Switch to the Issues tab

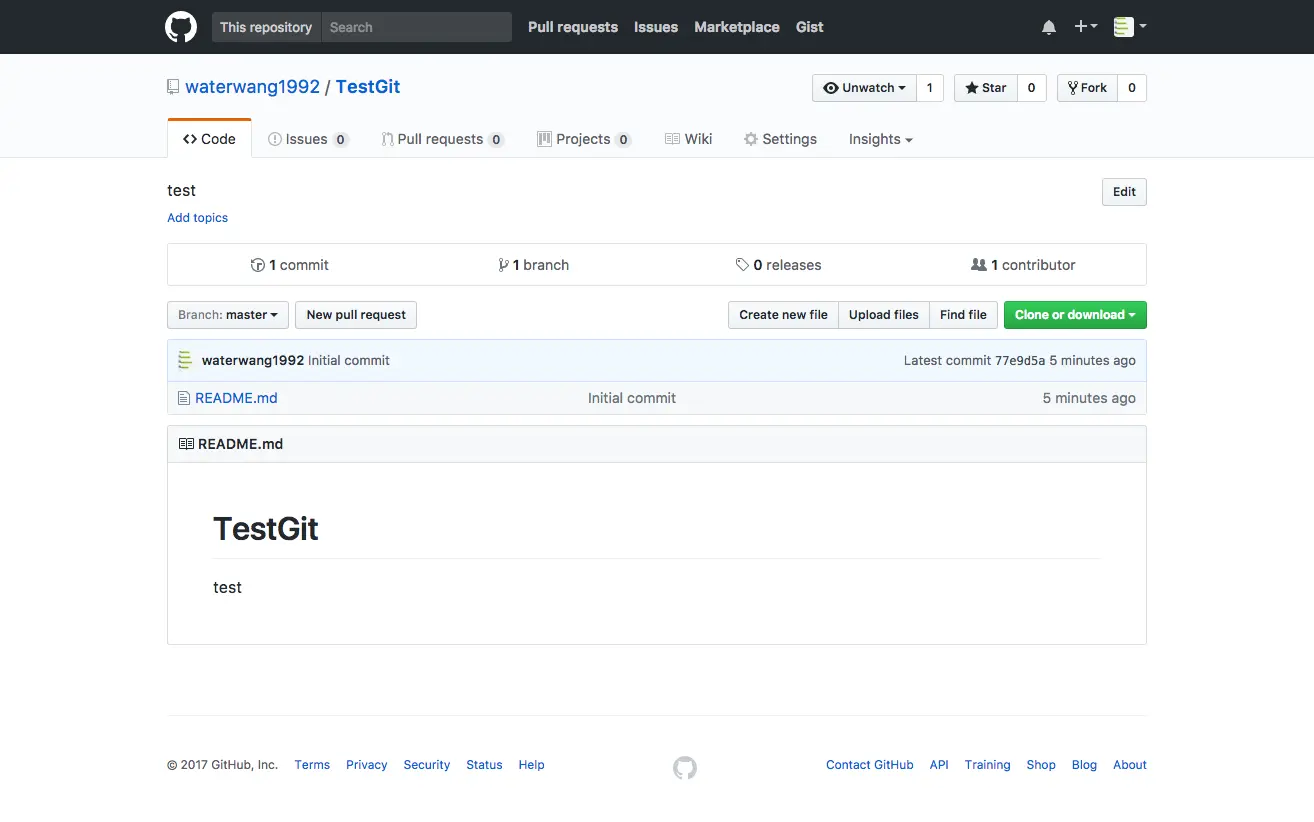tap(308, 139)
